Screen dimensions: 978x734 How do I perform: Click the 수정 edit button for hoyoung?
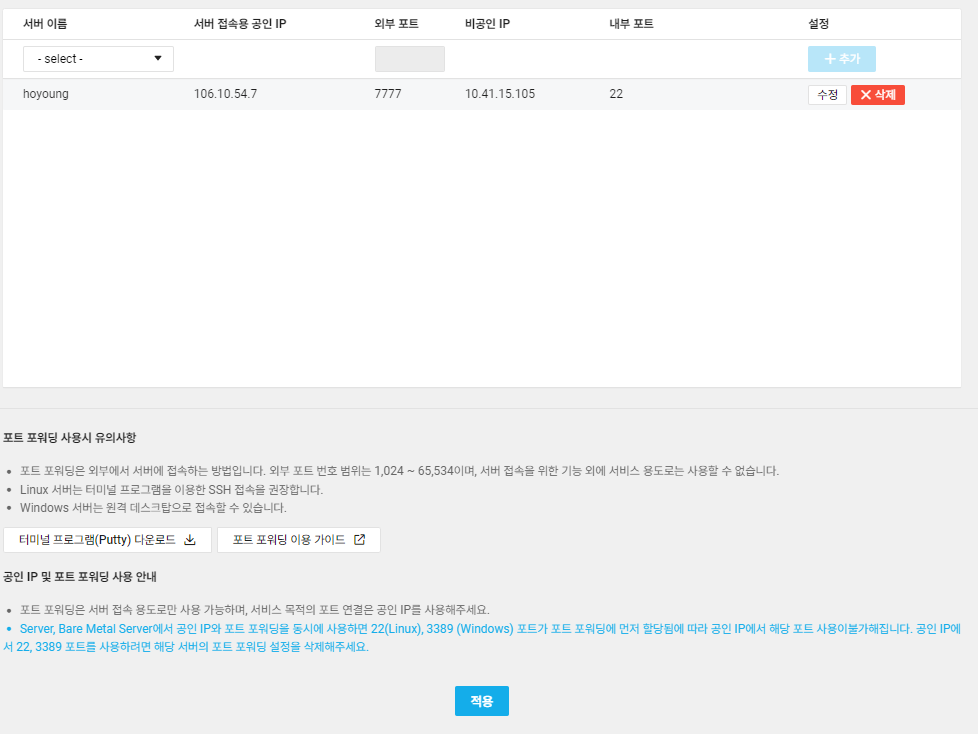tap(827, 95)
